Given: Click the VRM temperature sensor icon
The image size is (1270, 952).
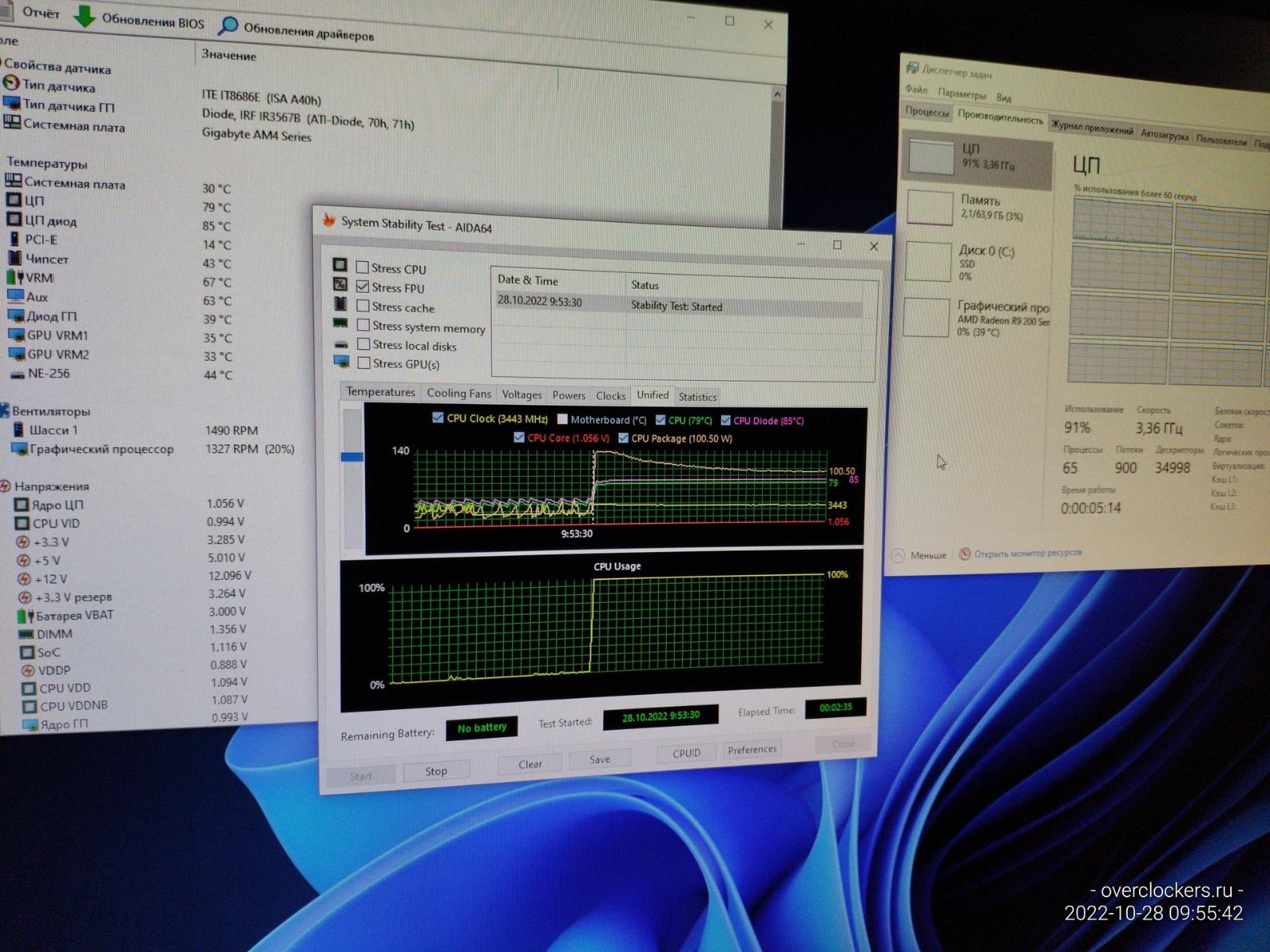Looking at the screenshot, I should coord(15,278).
